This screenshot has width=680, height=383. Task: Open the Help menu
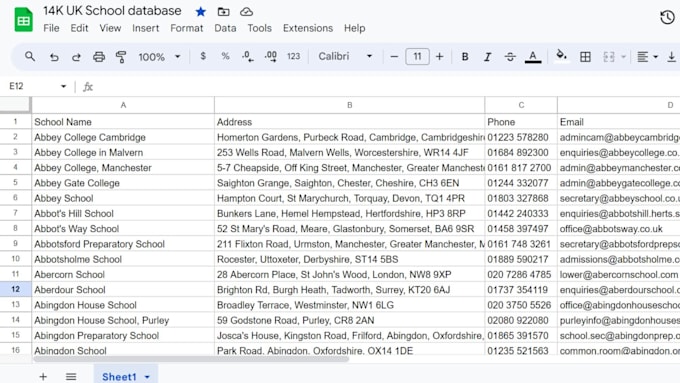click(x=354, y=28)
